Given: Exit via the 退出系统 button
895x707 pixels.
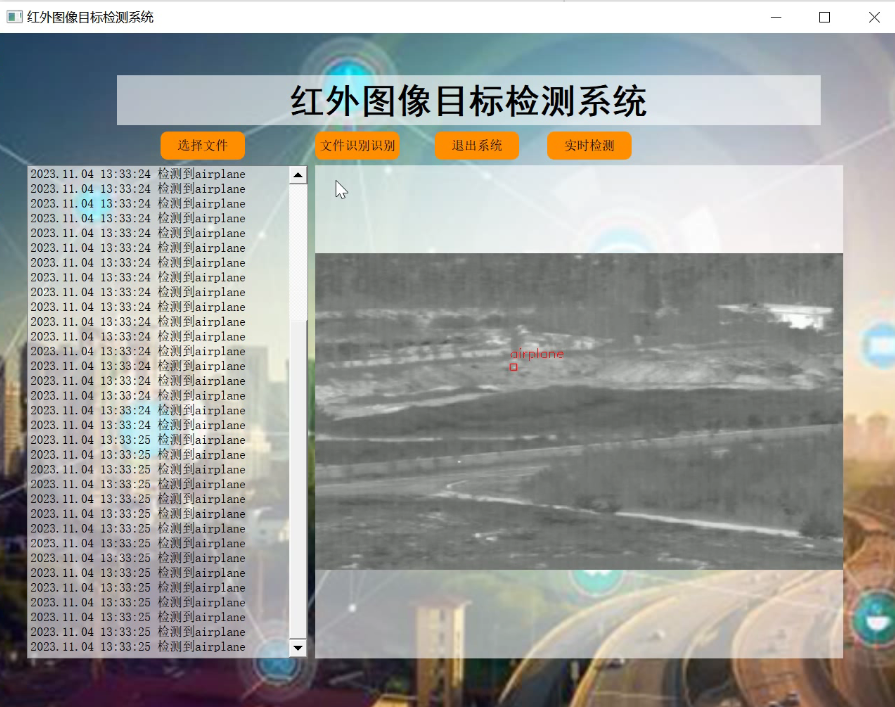Looking at the screenshot, I should tap(477, 146).
